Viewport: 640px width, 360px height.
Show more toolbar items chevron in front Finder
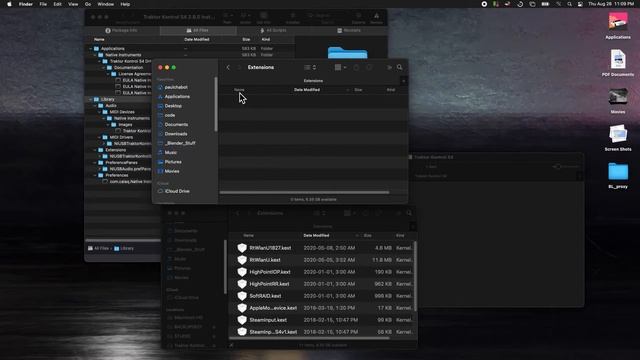[x=389, y=67]
